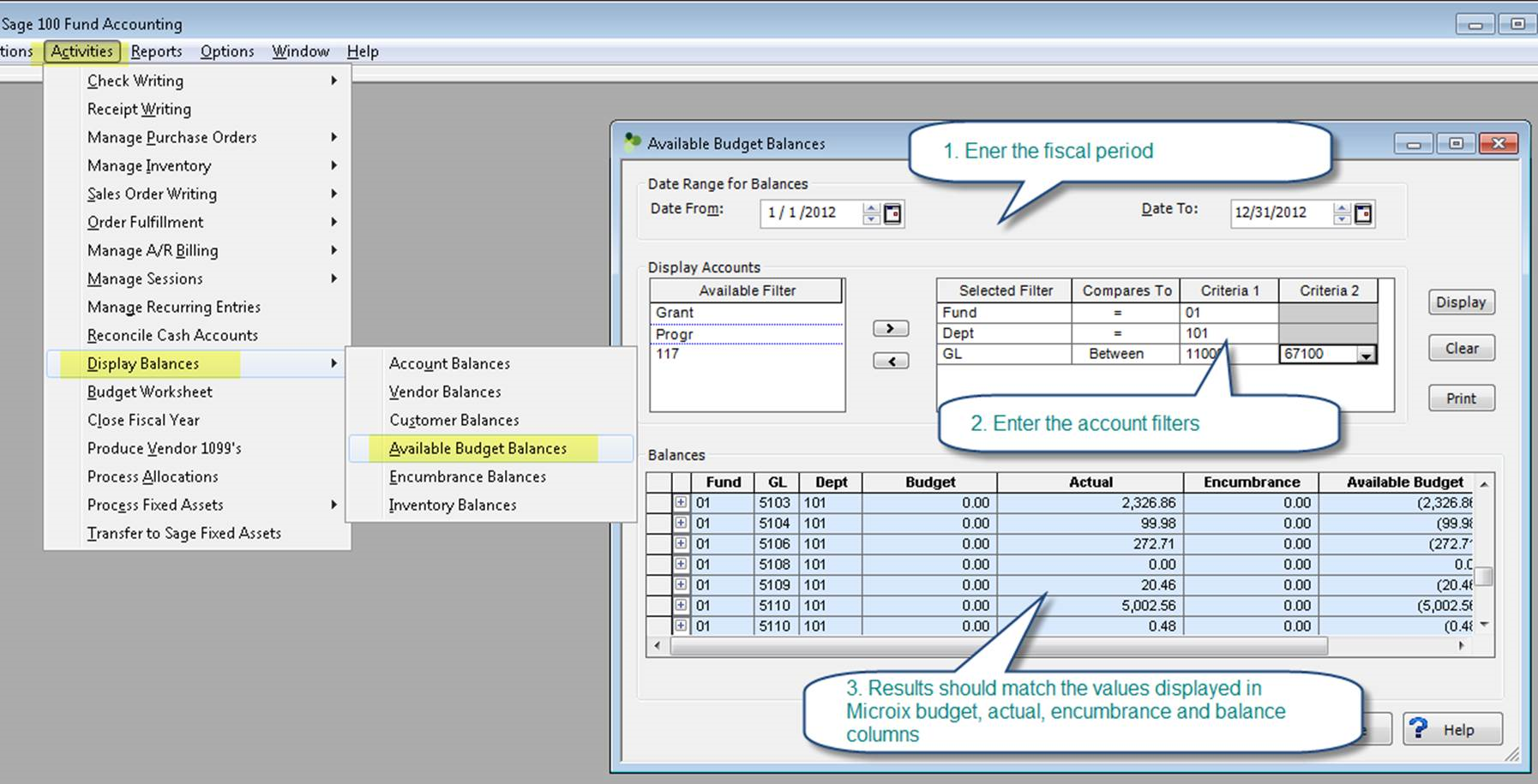Open the Criteria 2 dropdown for GL
1538x784 pixels.
pyautogui.click(x=1366, y=355)
